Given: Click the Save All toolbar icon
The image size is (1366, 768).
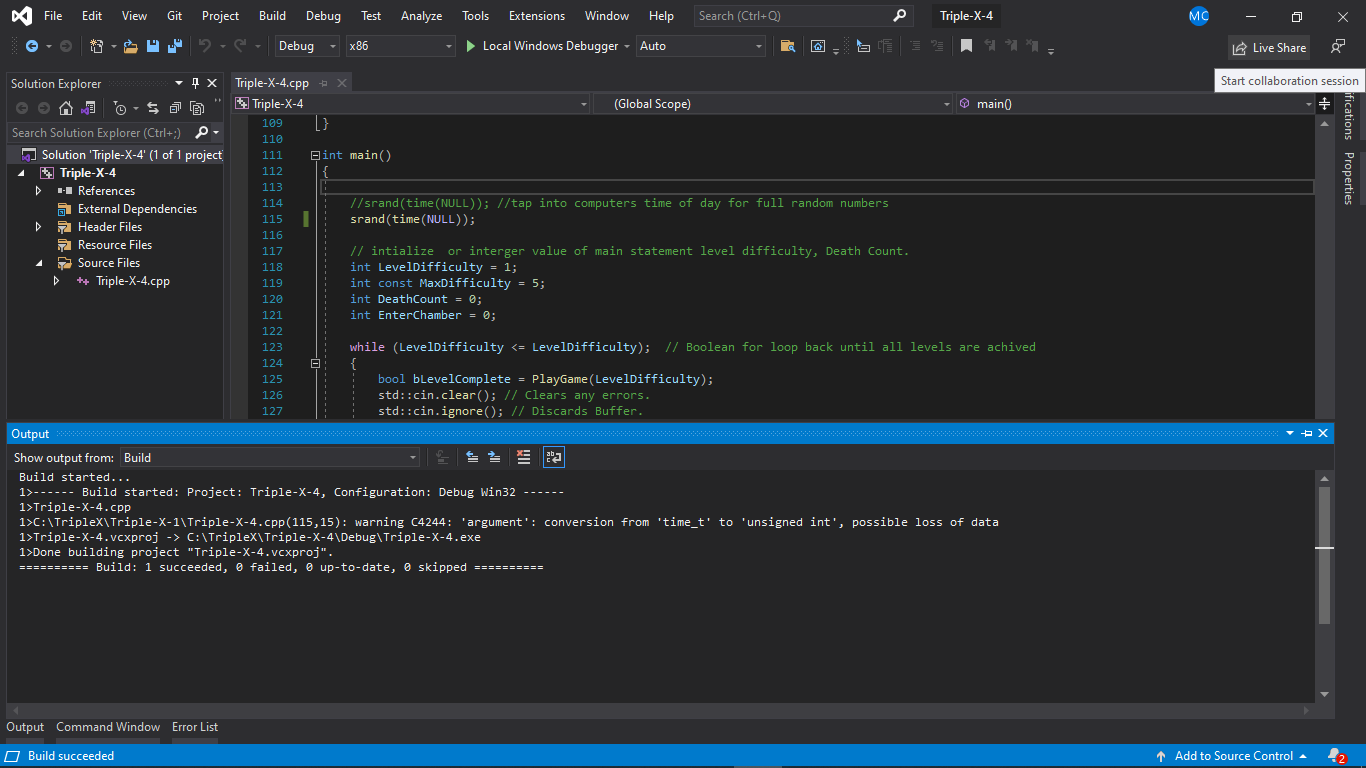Looking at the screenshot, I should 175,46.
